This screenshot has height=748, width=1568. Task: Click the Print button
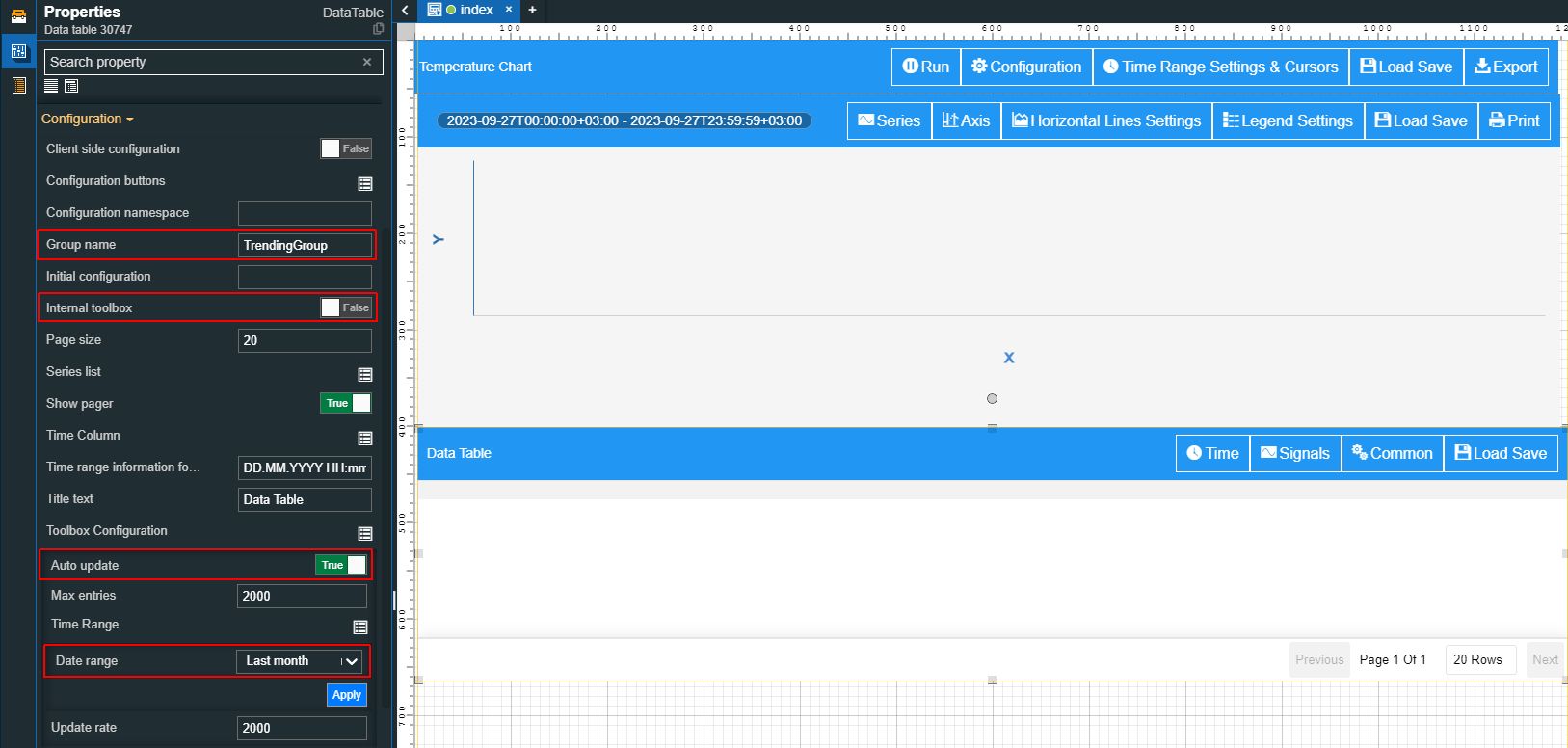pyautogui.click(x=1514, y=120)
